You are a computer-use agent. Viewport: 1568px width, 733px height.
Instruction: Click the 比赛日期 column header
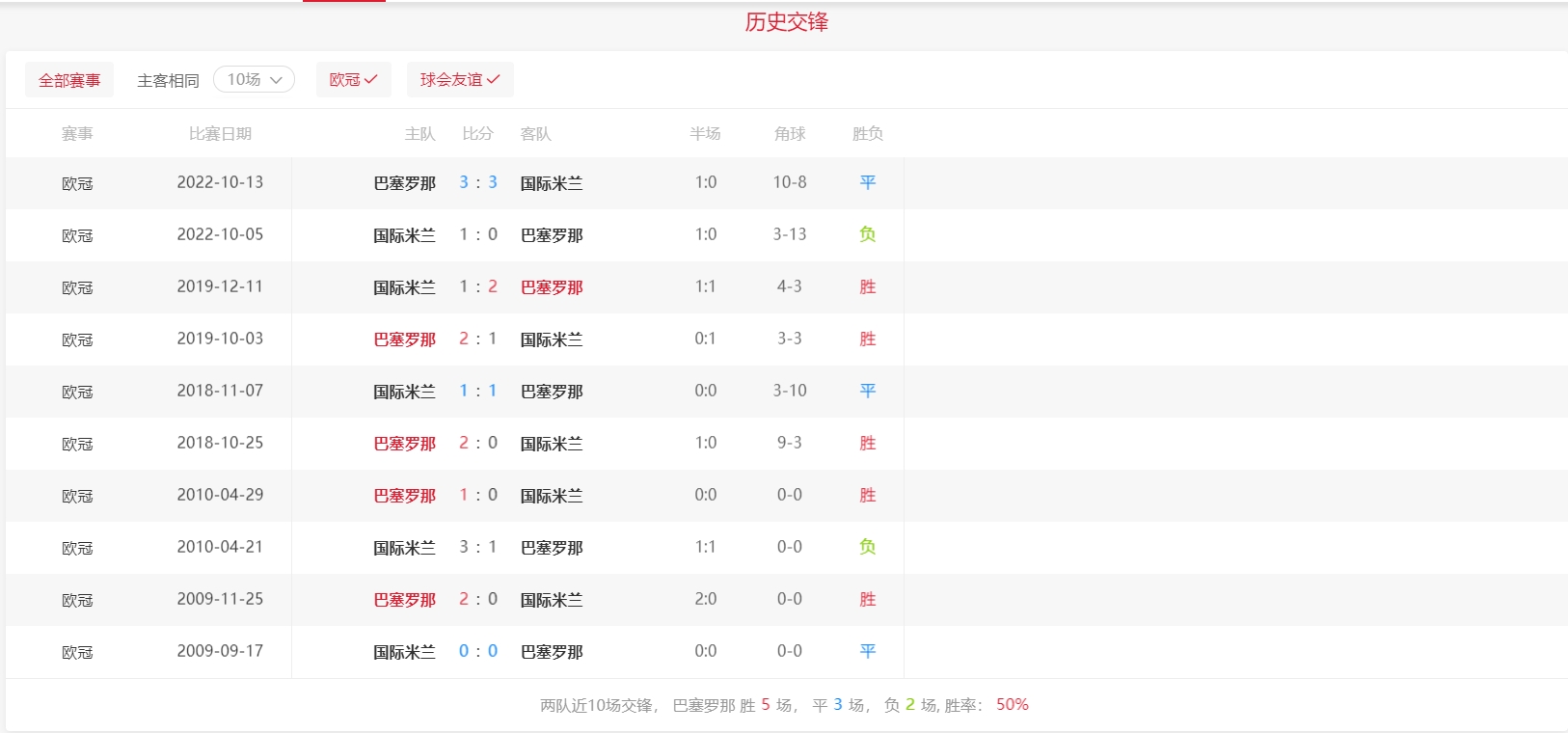point(220,134)
